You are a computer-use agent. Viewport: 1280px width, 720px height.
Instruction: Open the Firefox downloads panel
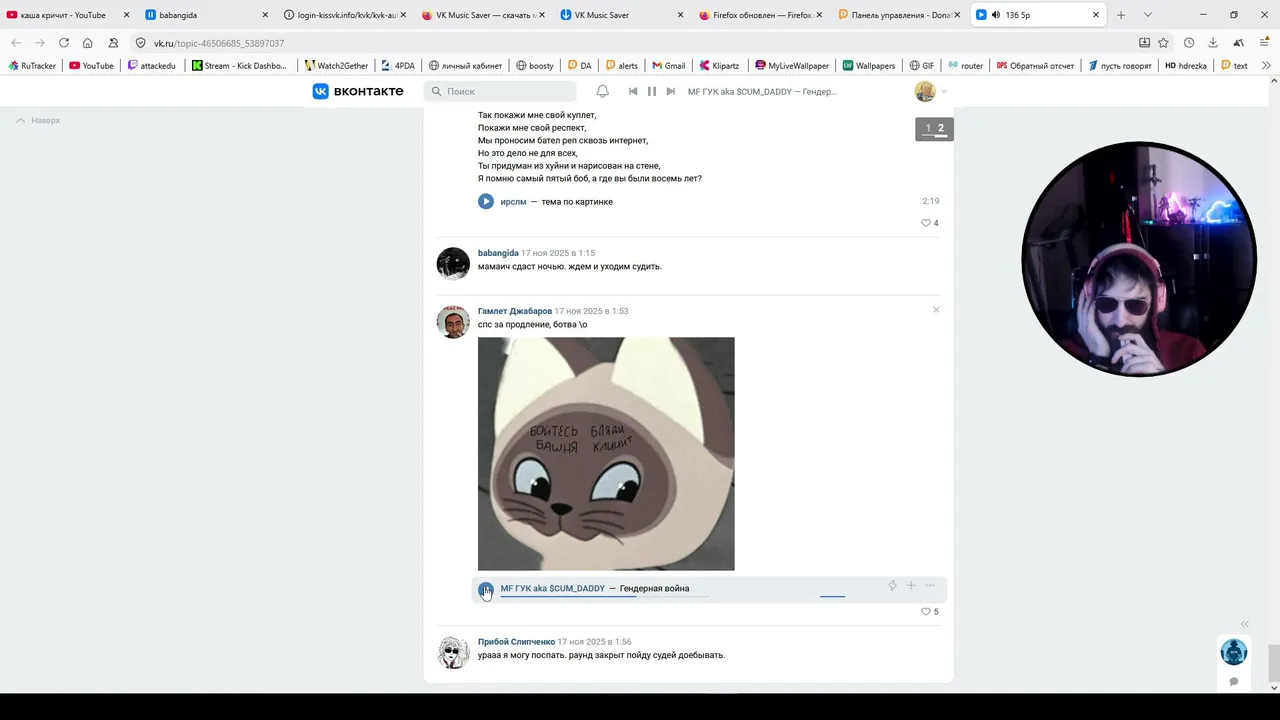(1213, 43)
